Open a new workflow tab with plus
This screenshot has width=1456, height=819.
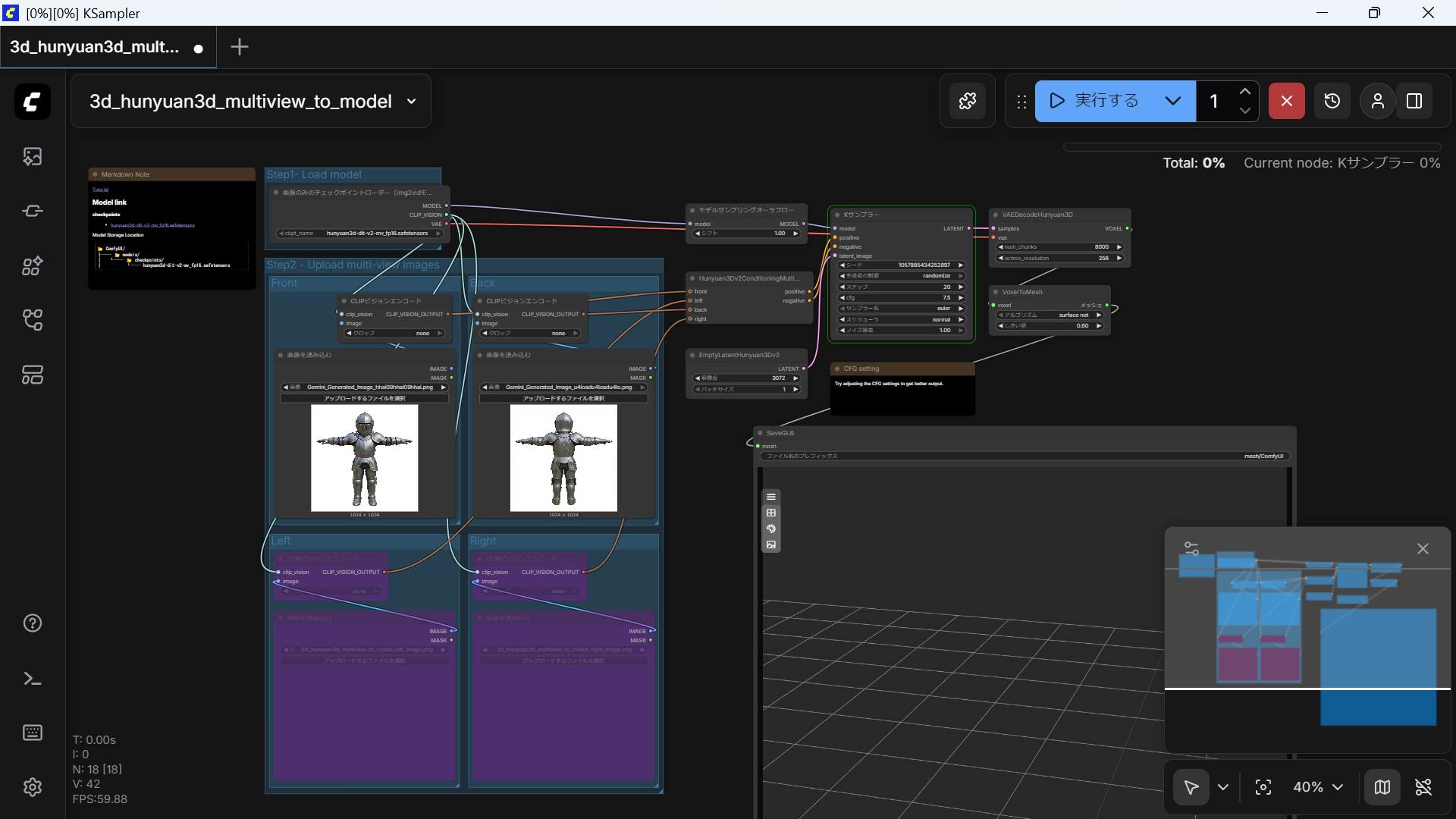click(x=239, y=47)
